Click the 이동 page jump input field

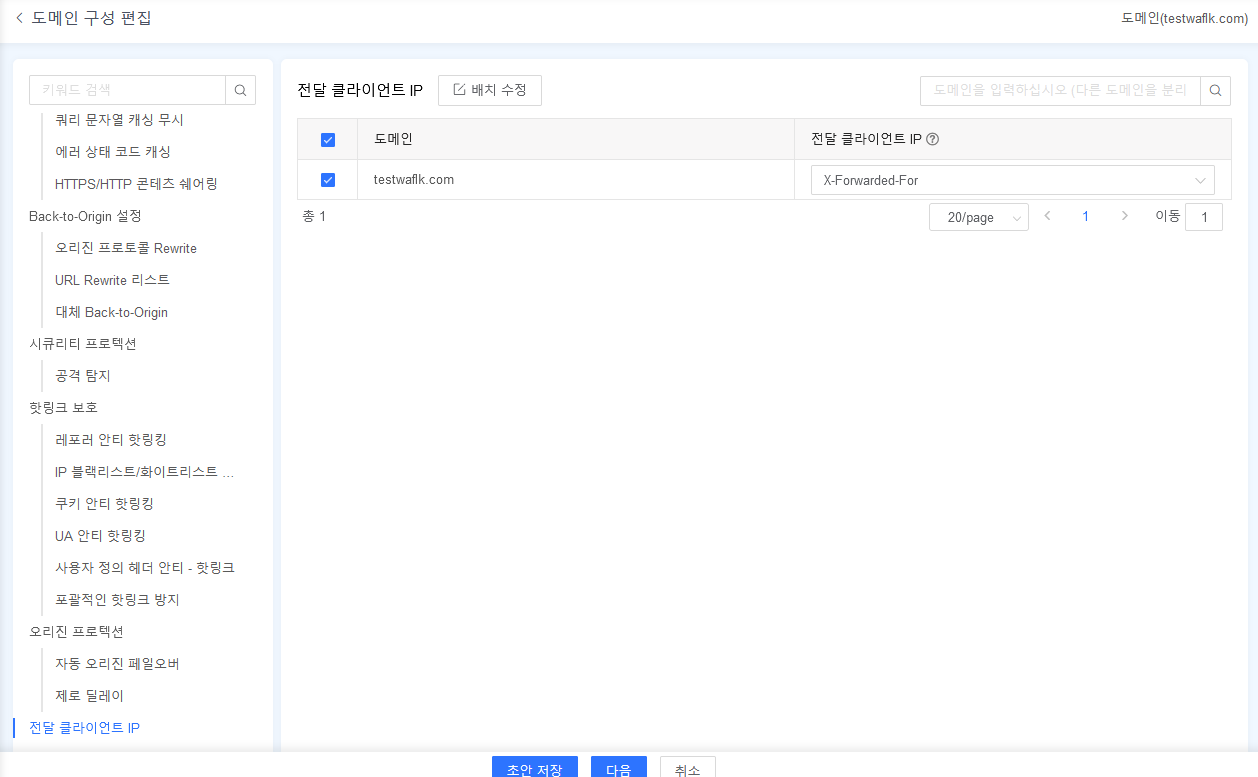1204,216
